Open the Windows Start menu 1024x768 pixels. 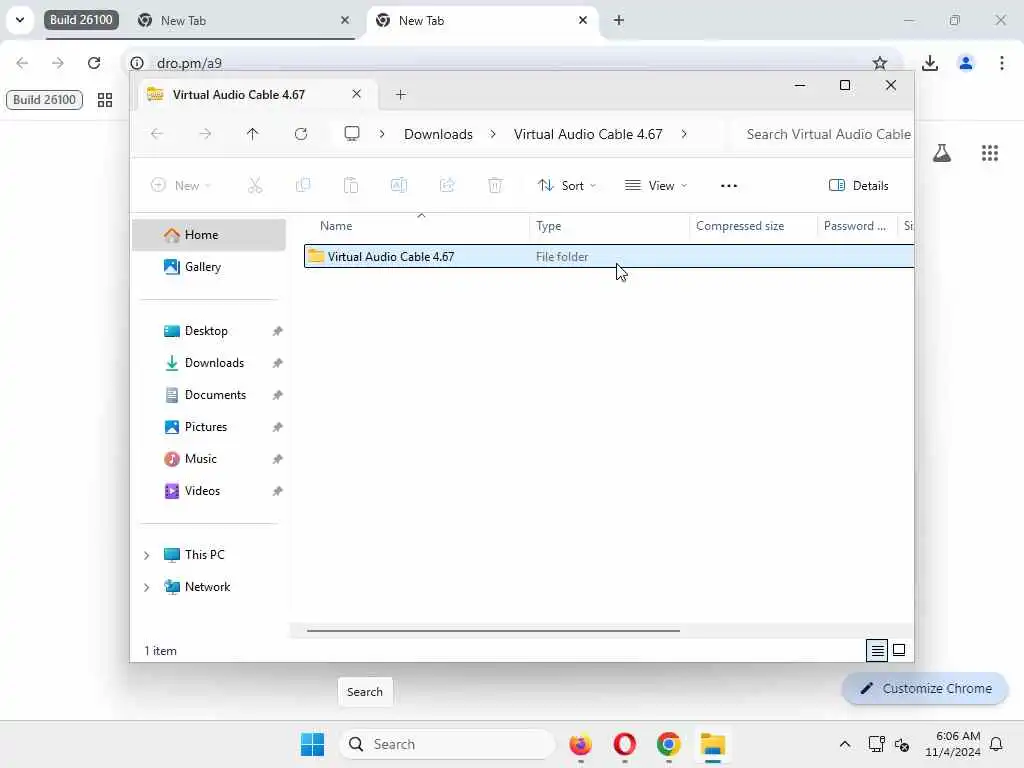tap(312, 744)
